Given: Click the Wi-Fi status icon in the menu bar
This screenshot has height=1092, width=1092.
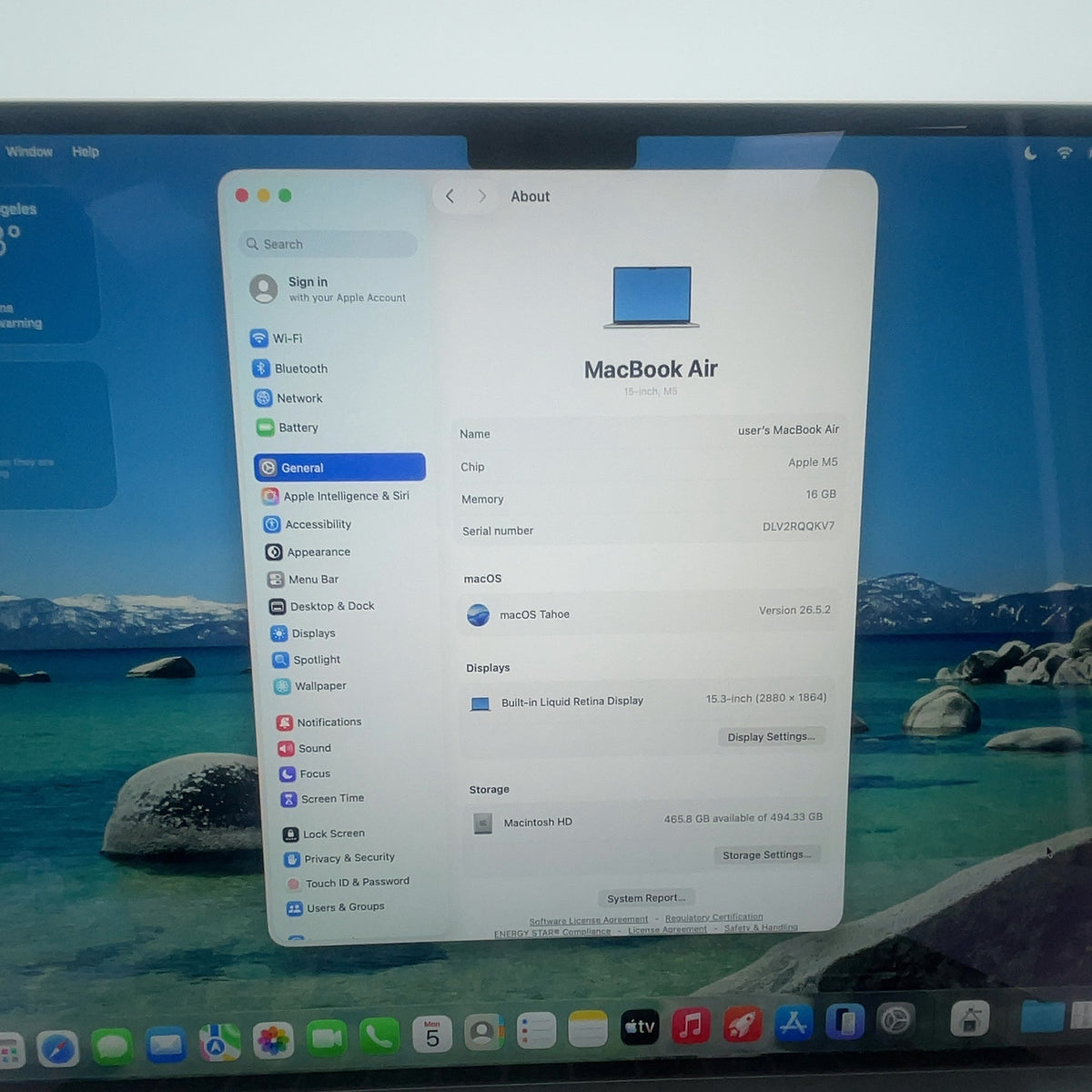Looking at the screenshot, I should pos(1064,152).
